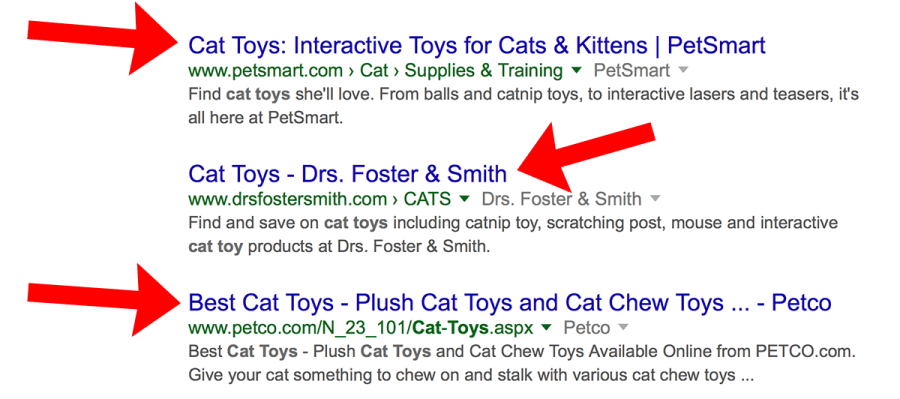The image size is (900, 399).
Task: Click red arrow pointing at Petco result
Action: pyautogui.click(x=104, y=300)
